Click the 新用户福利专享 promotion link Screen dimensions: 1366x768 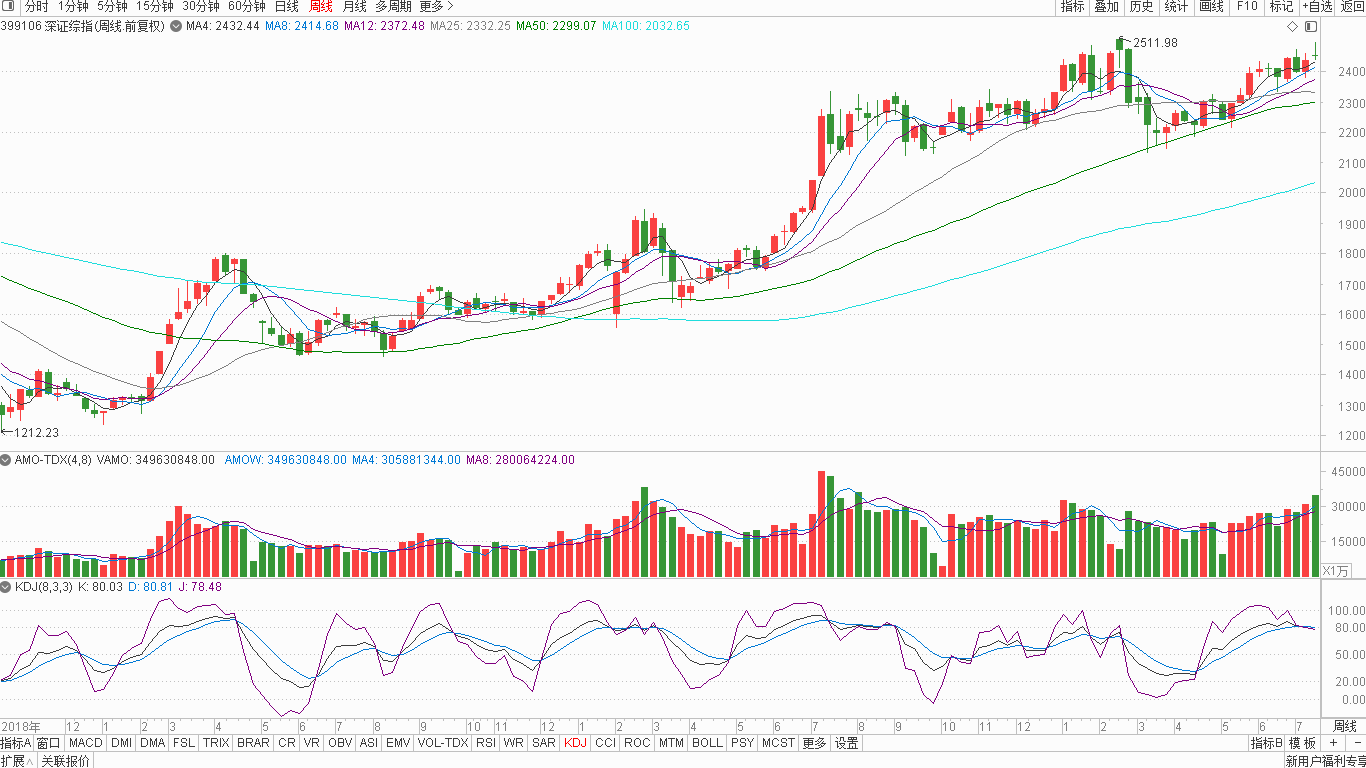click(1325, 761)
